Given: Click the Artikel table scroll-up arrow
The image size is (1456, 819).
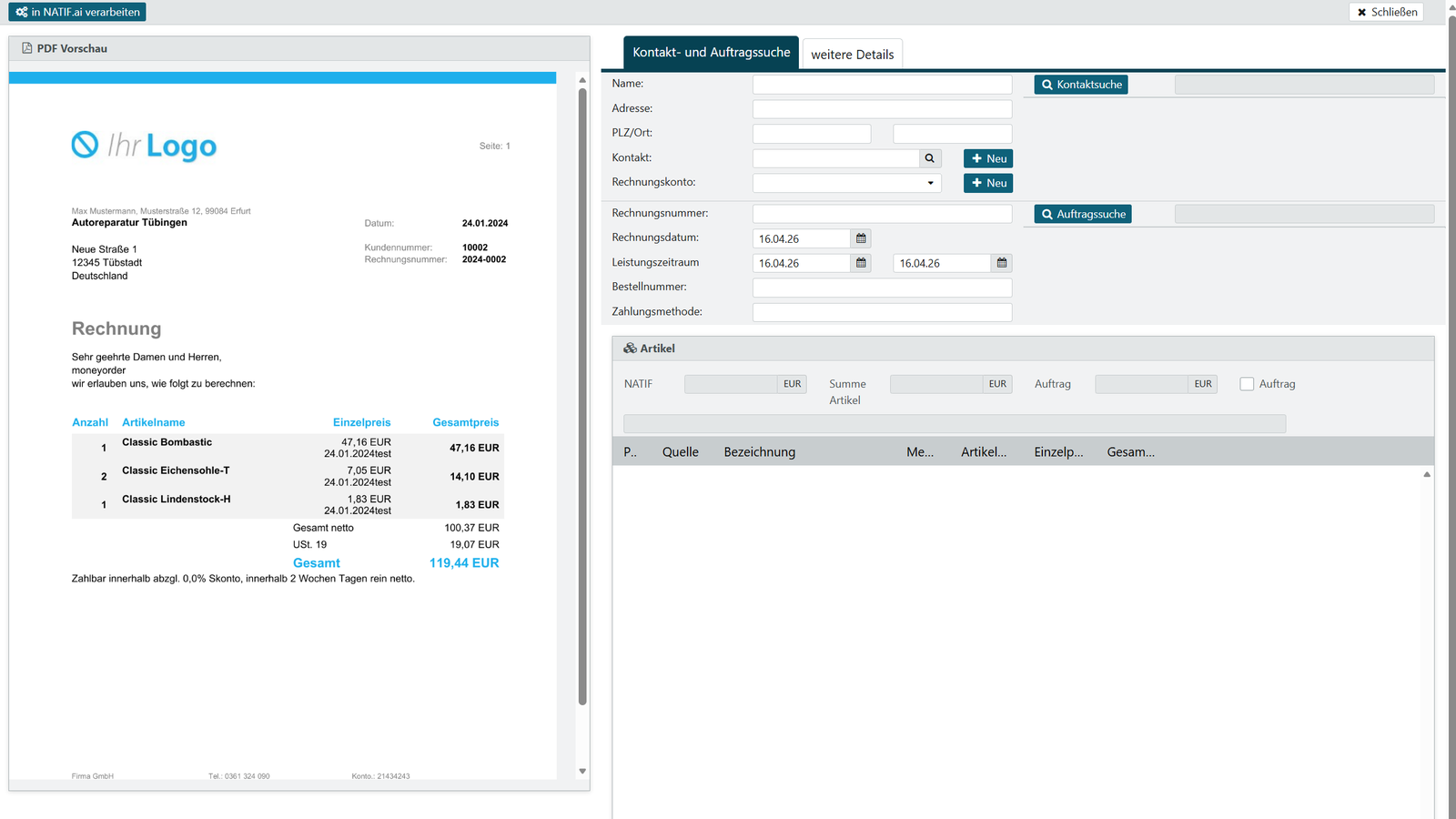Looking at the screenshot, I should pos(1427,474).
